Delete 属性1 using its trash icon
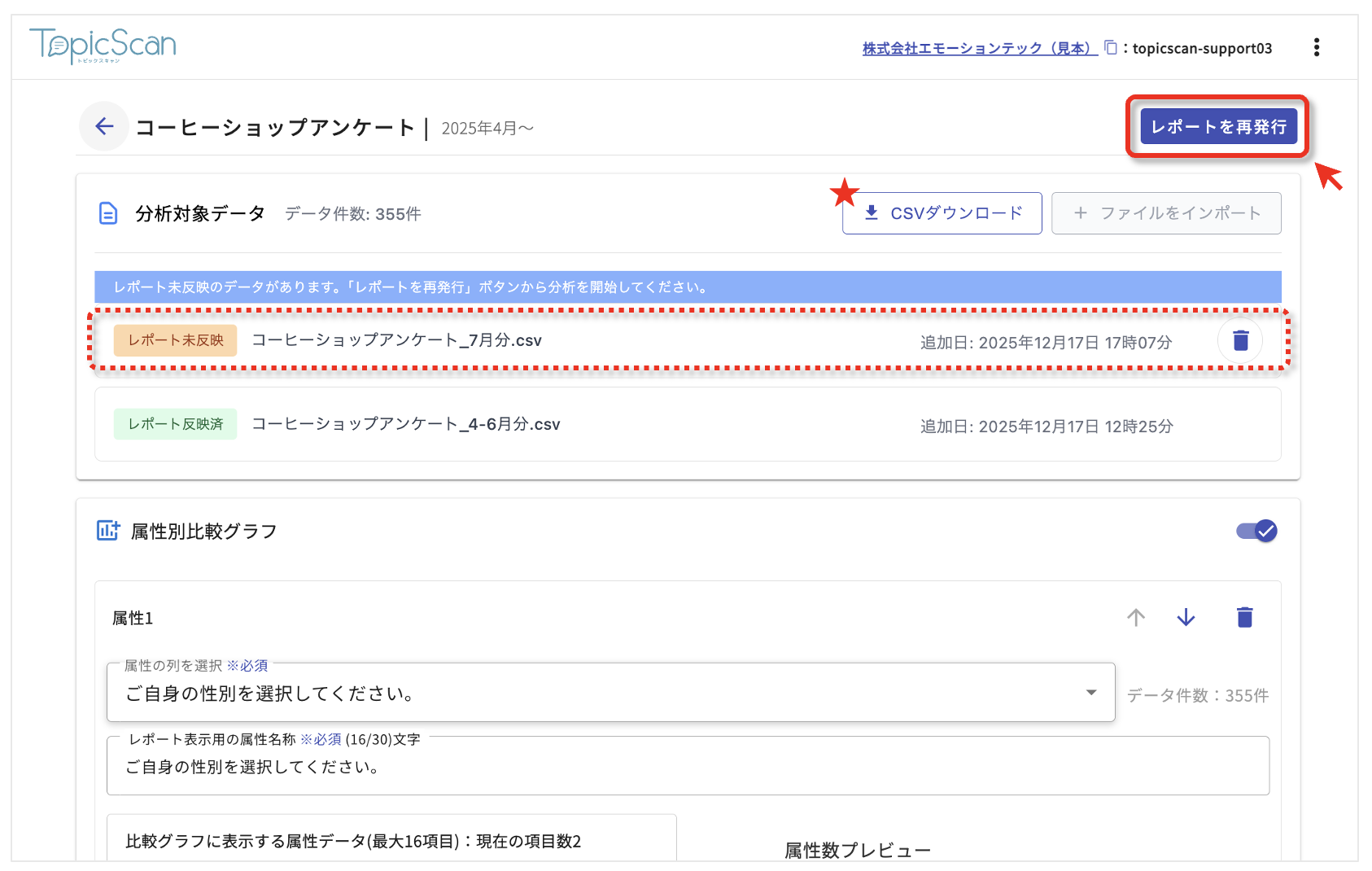This screenshot has width=1372, height=871. (x=1244, y=618)
